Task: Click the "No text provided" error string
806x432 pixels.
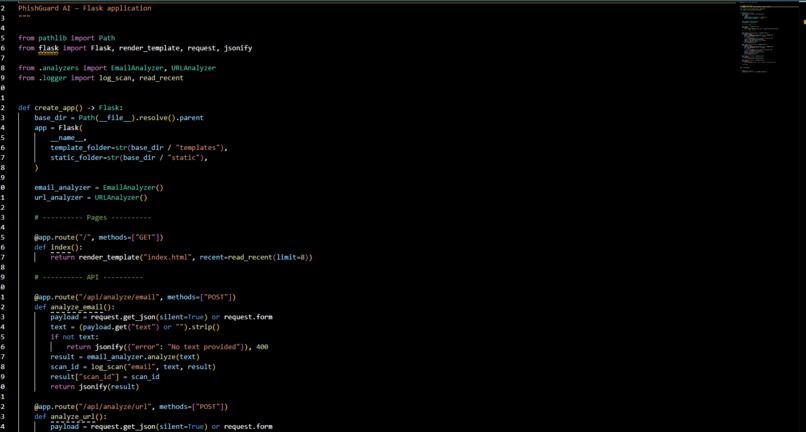Action: [x=205, y=347]
